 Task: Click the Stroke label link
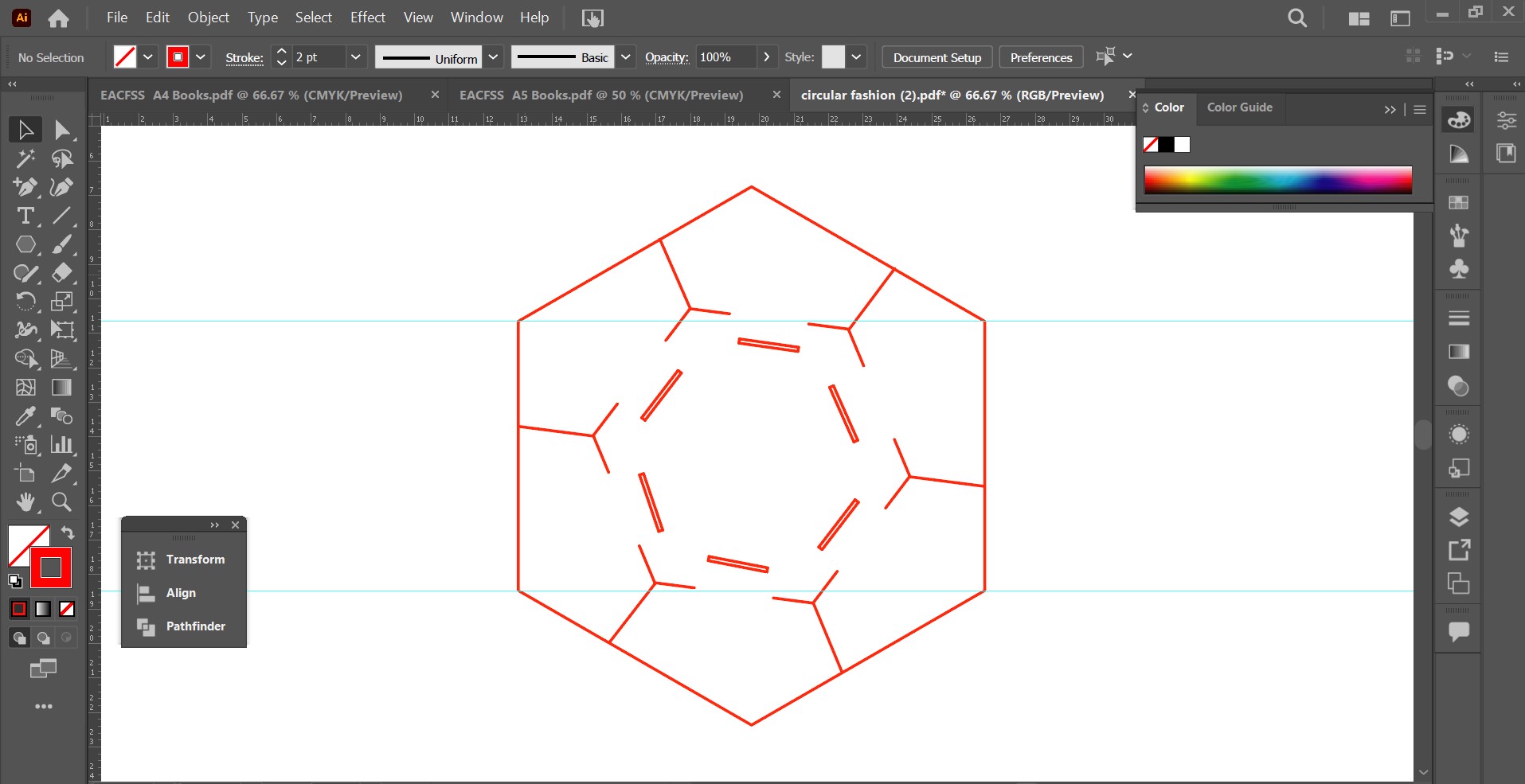point(244,57)
